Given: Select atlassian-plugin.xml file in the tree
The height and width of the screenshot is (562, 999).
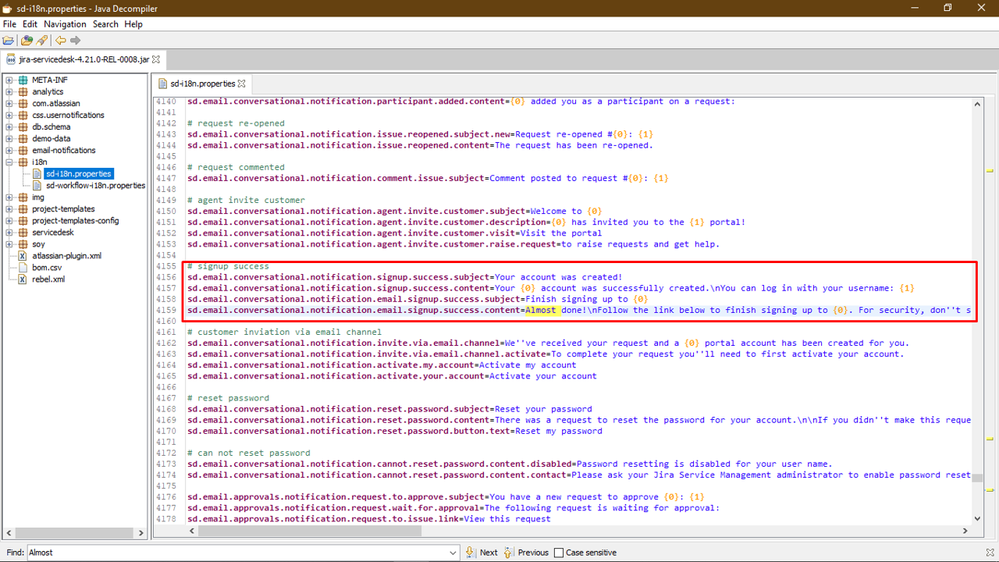Looking at the screenshot, I should (66, 256).
